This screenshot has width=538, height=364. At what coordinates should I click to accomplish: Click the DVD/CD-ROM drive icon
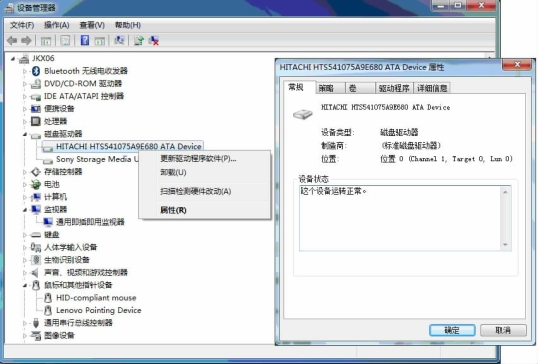[36, 84]
